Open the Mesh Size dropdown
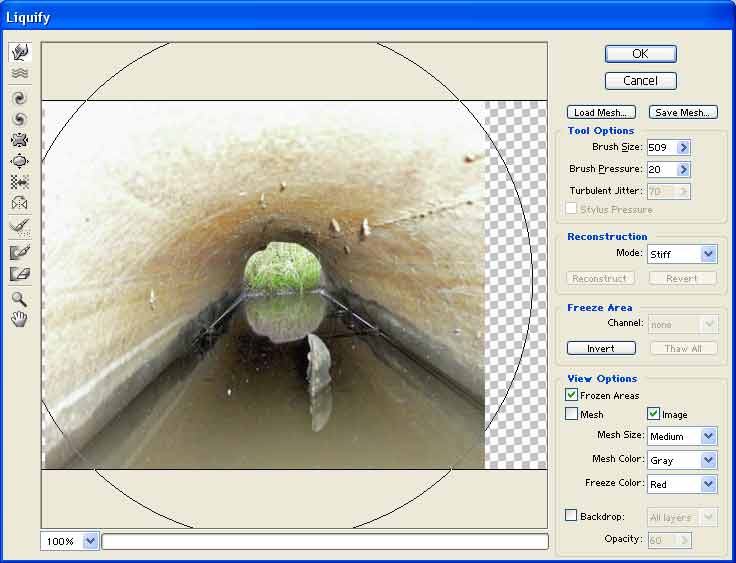This screenshot has height=563, width=736. [708, 436]
